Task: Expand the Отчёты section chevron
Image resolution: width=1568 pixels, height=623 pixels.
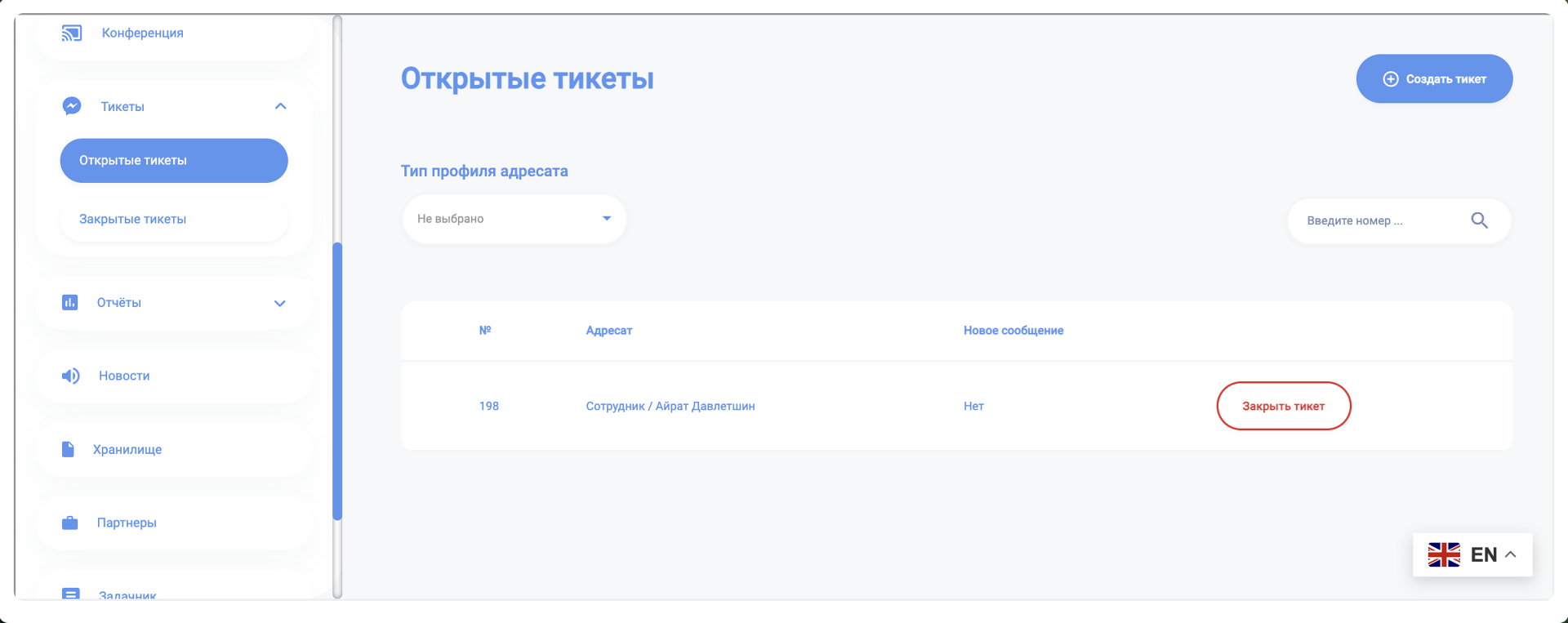Action: [279, 303]
